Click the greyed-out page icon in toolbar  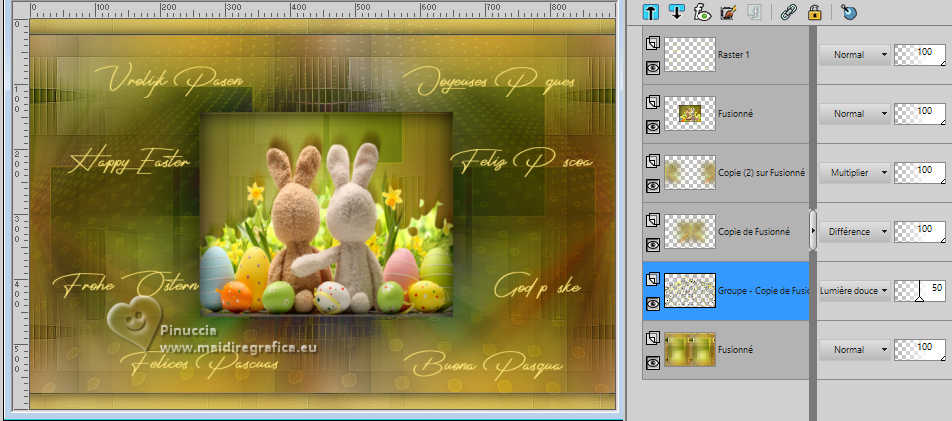point(753,12)
